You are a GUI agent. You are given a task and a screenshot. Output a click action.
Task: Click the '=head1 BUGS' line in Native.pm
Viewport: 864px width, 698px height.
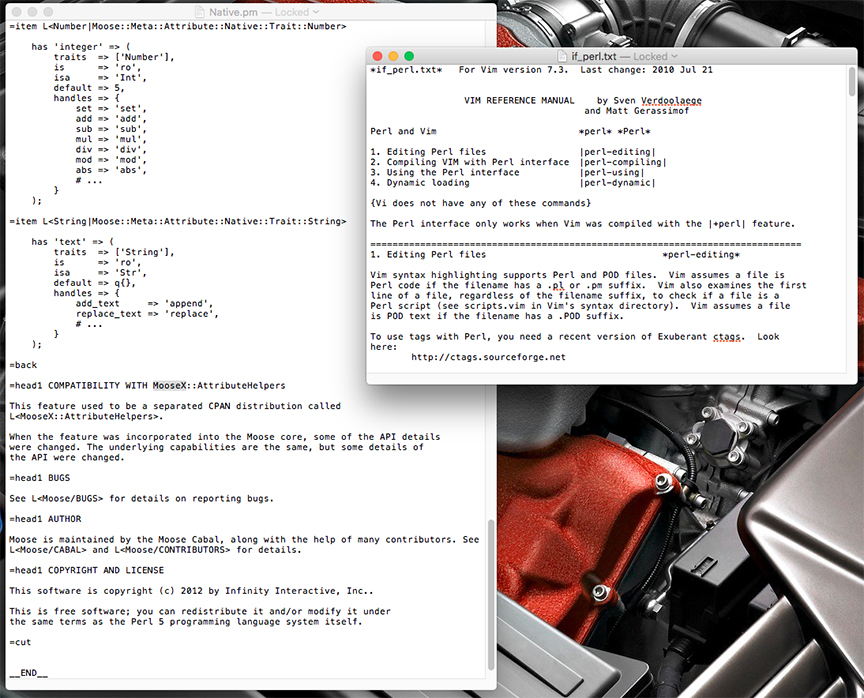tap(40, 478)
